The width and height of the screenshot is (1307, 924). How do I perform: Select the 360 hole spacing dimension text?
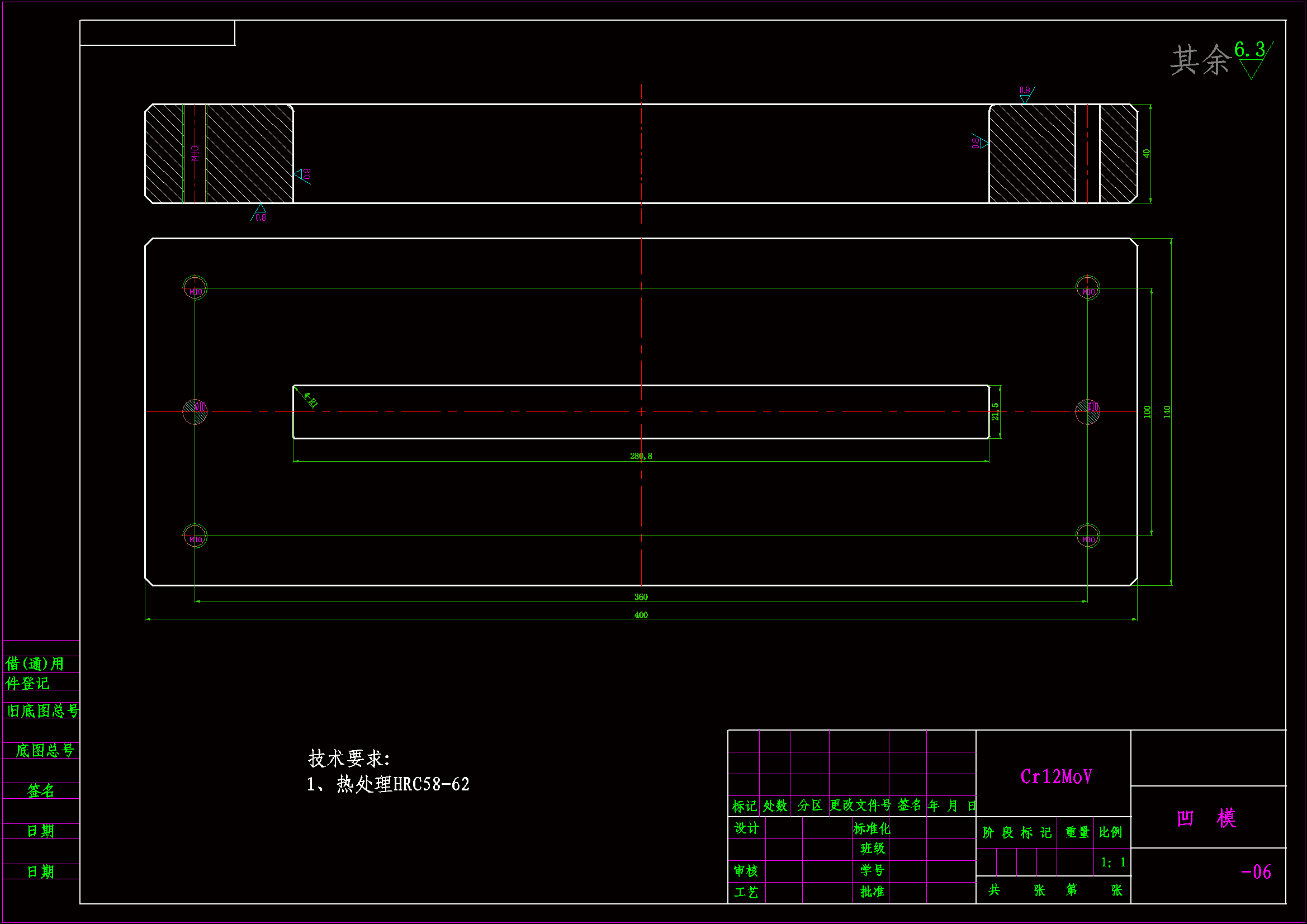pos(641,596)
